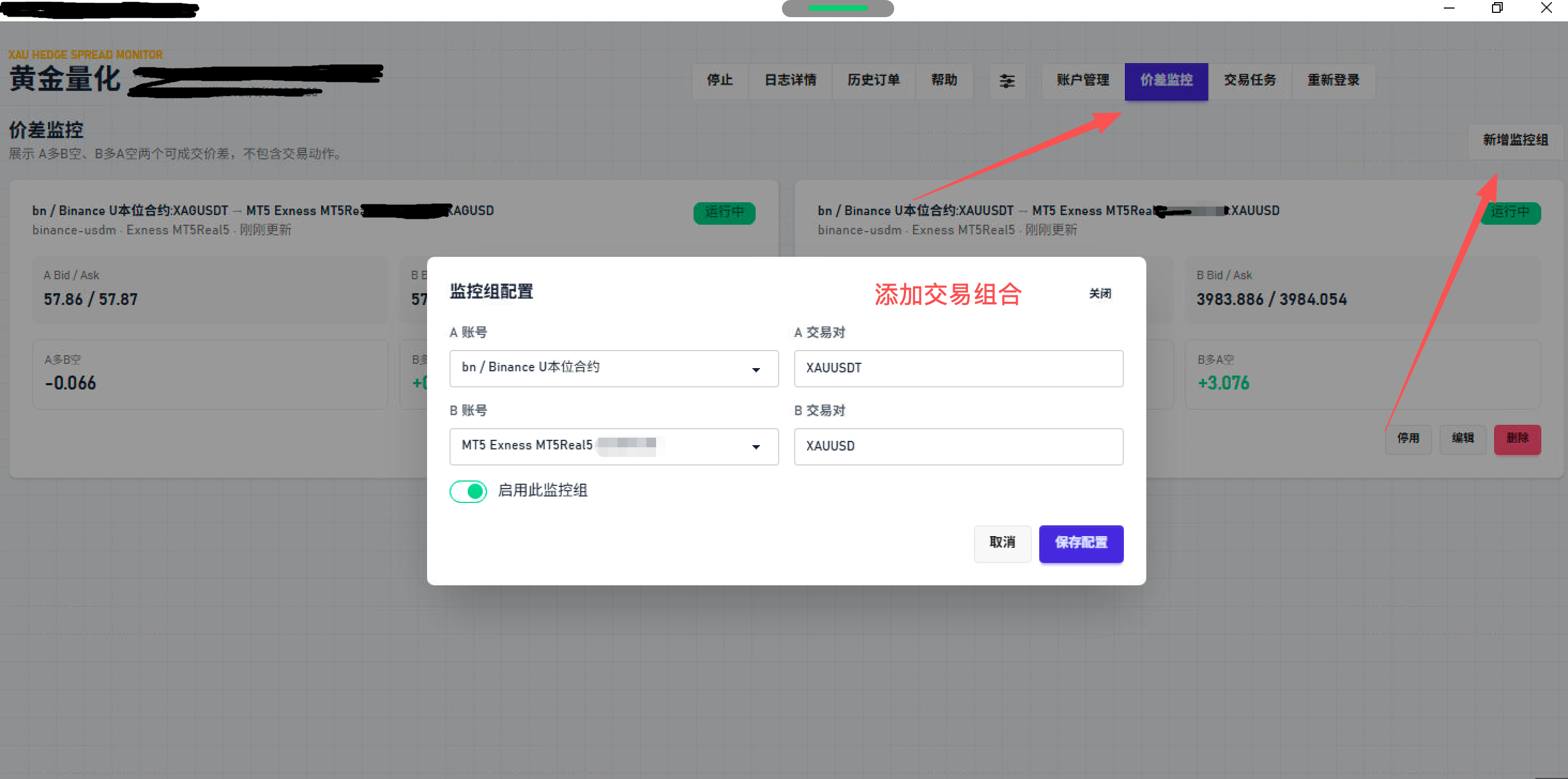
Task: Click 编辑 on the XAUUSDT card
Action: [x=1462, y=439]
